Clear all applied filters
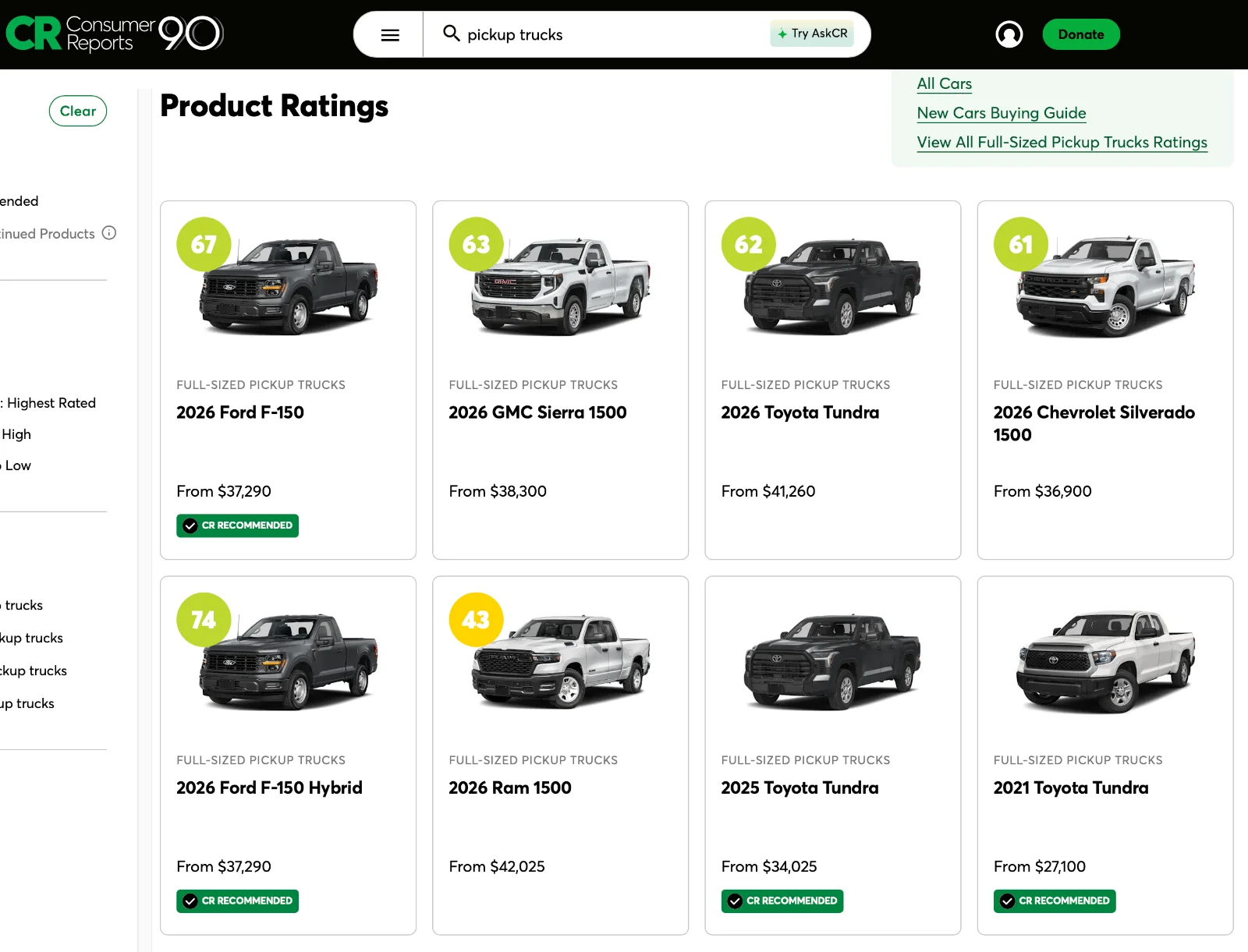Image resolution: width=1248 pixels, height=952 pixels. [x=78, y=111]
